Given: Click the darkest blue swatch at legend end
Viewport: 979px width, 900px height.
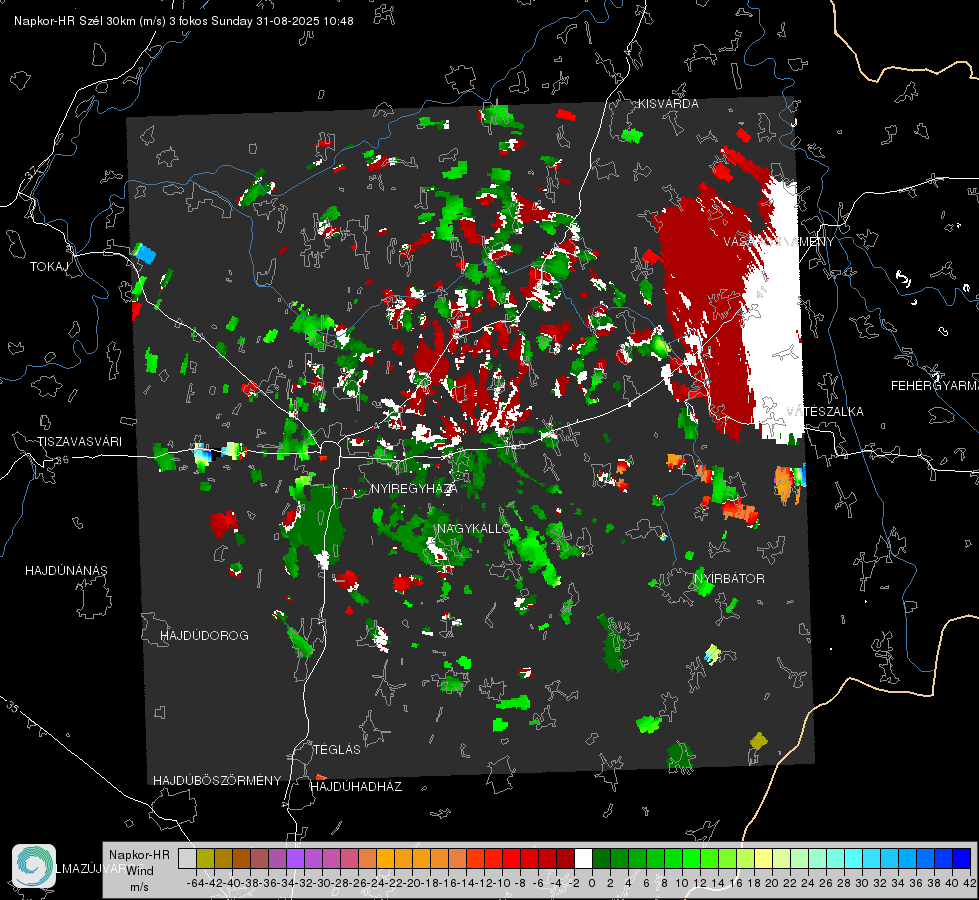Looking at the screenshot, I should [x=962, y=858].
